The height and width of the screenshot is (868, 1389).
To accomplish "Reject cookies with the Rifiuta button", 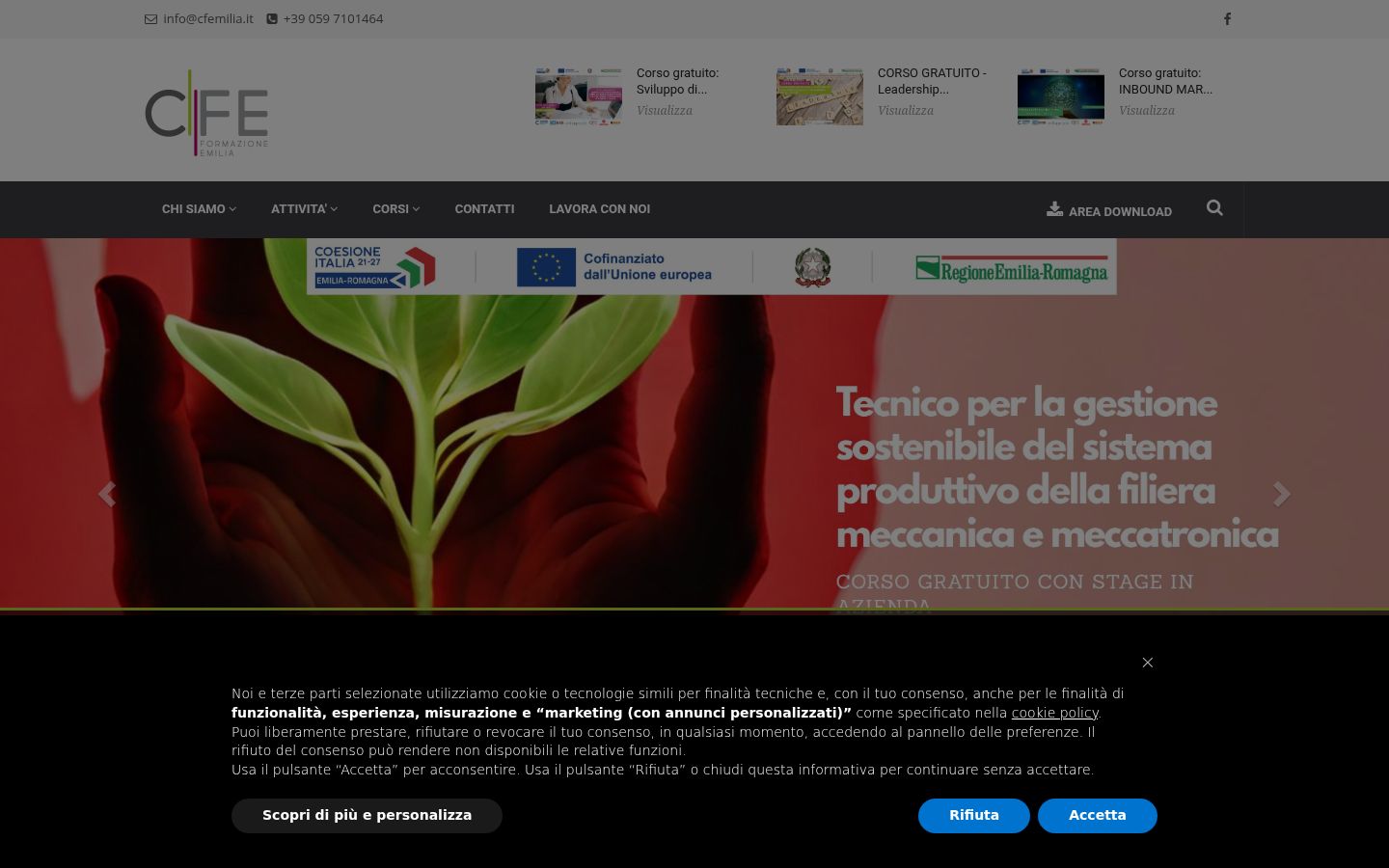I will [x=974, y=816].
